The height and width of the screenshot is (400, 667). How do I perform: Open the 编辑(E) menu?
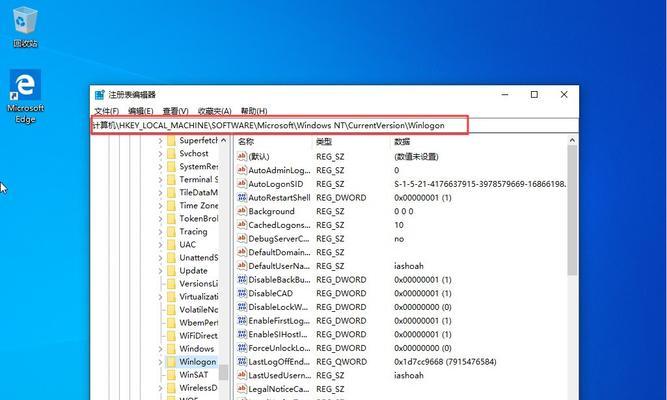140,111
